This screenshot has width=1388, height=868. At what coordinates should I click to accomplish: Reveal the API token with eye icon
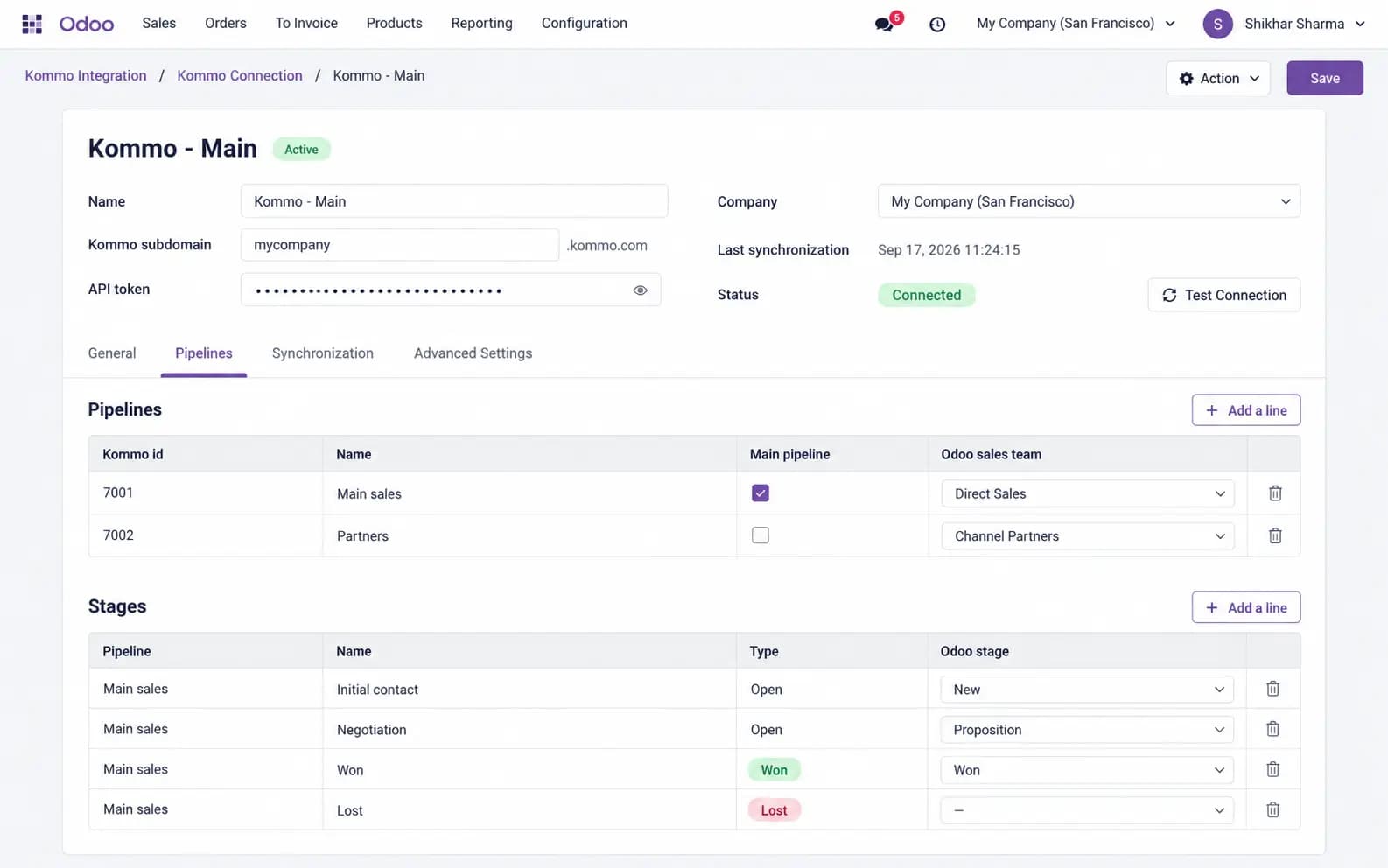point(640,290)
